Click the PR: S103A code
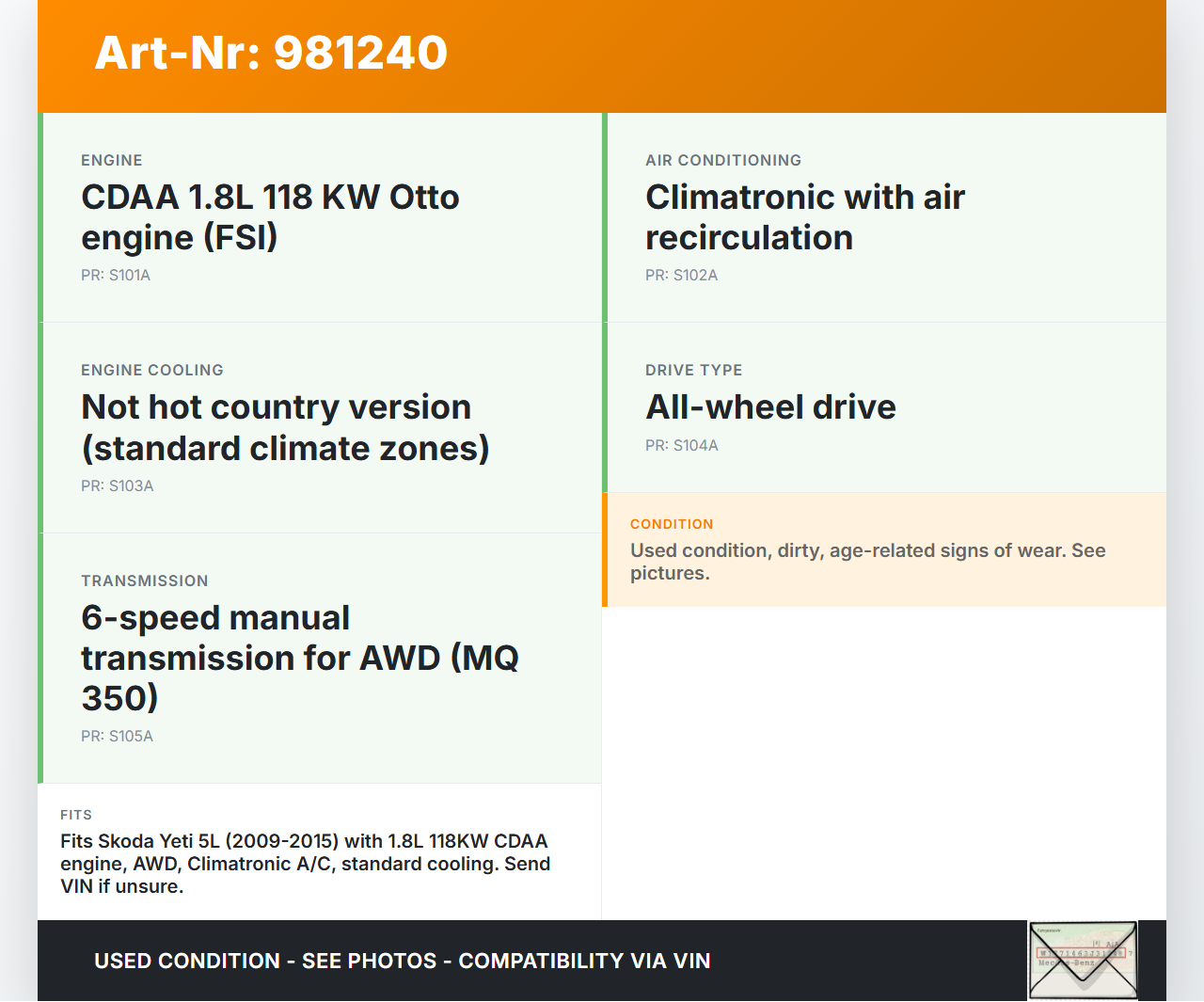This screenshot has height=1002, width=1204. pyautogui.click(x=117, y=486)
